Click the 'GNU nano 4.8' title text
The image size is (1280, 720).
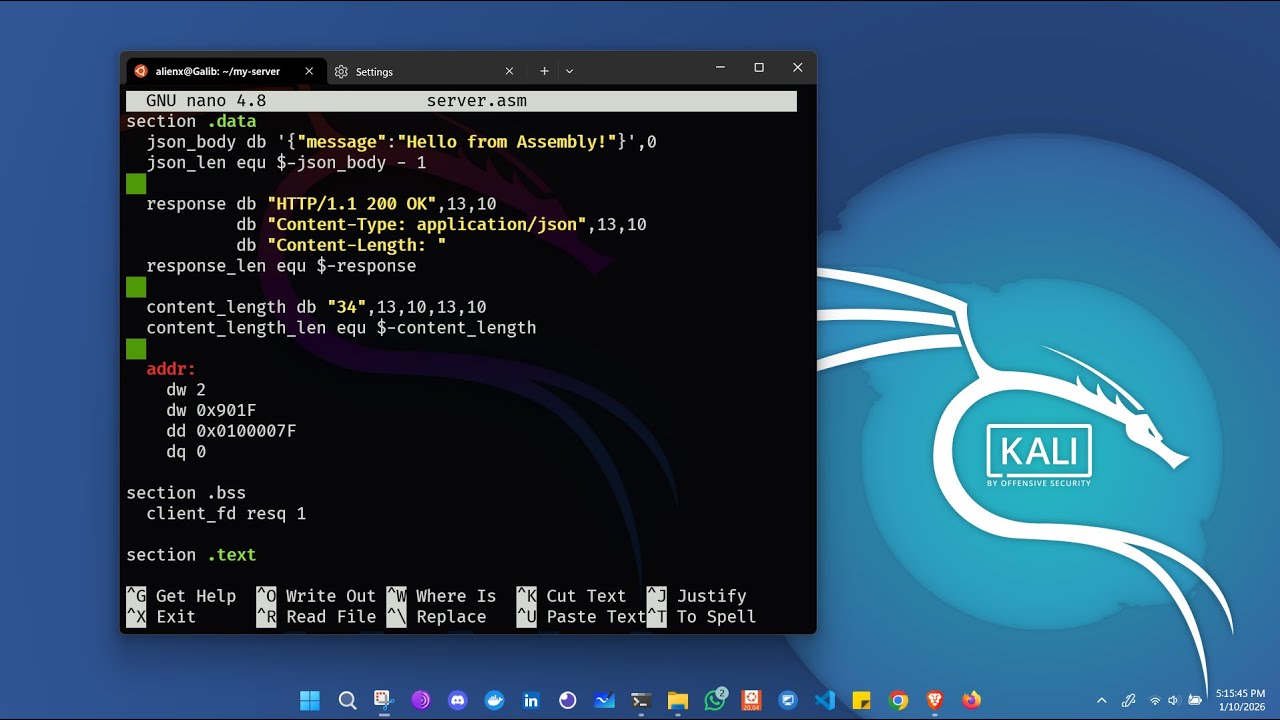(x=206, y=101)
